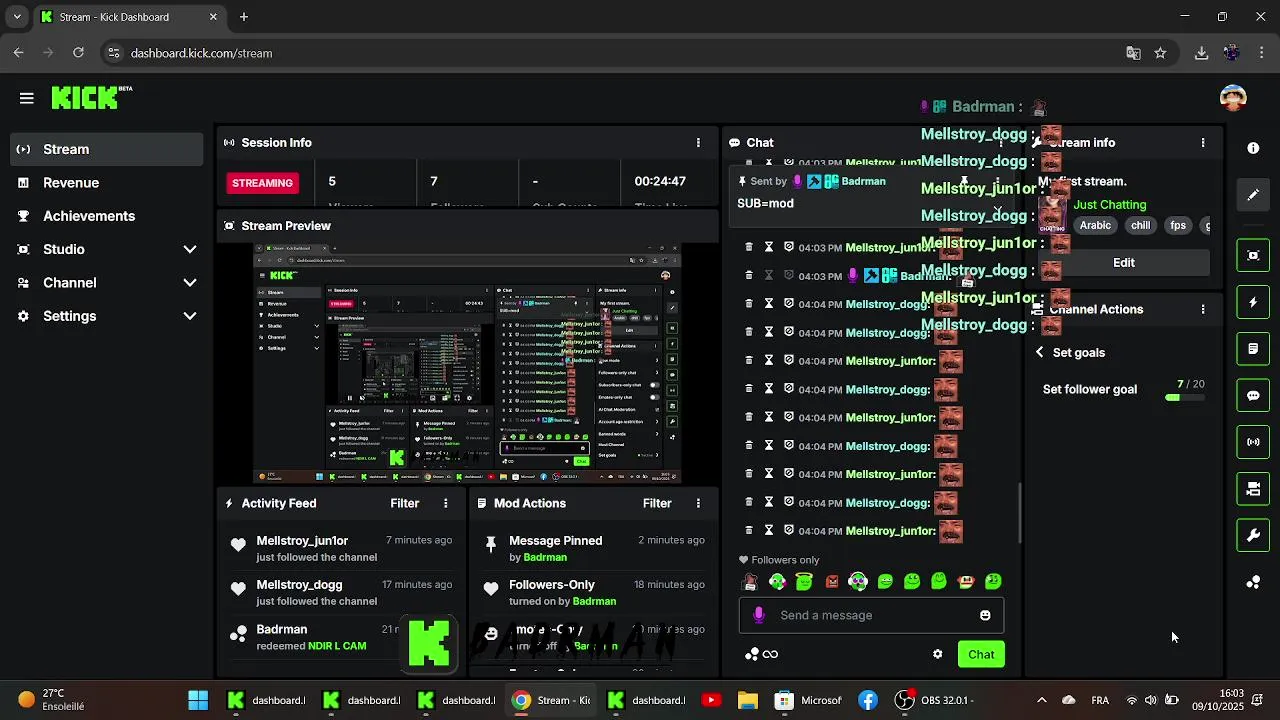Click the Kicks dots icon below the wrench
This screenshot has height=720, width=1280.
pos(1253,582)
